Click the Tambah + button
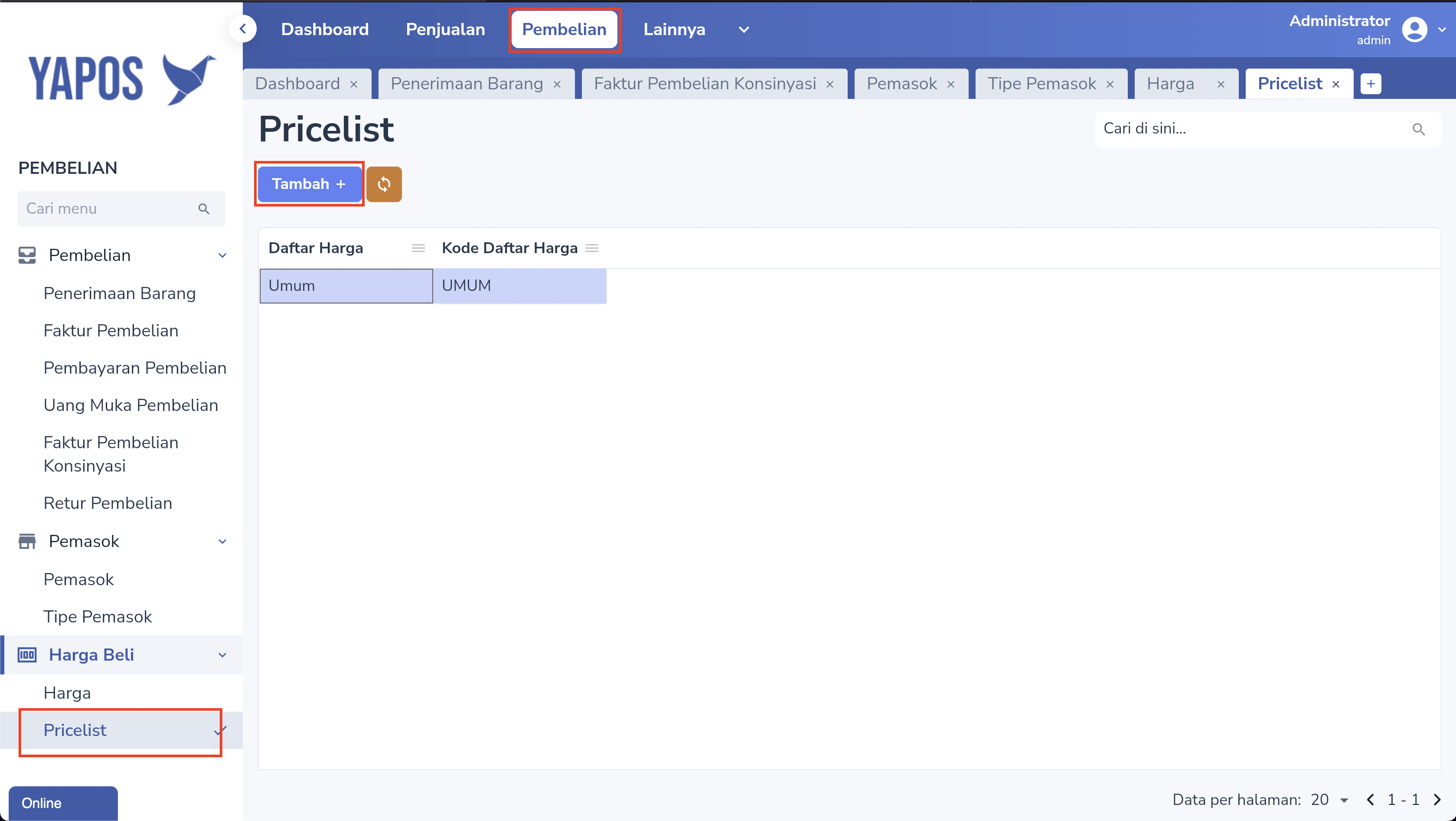Image resolution: width=1456 pixels, height=821 pixels. click(309, 184)
